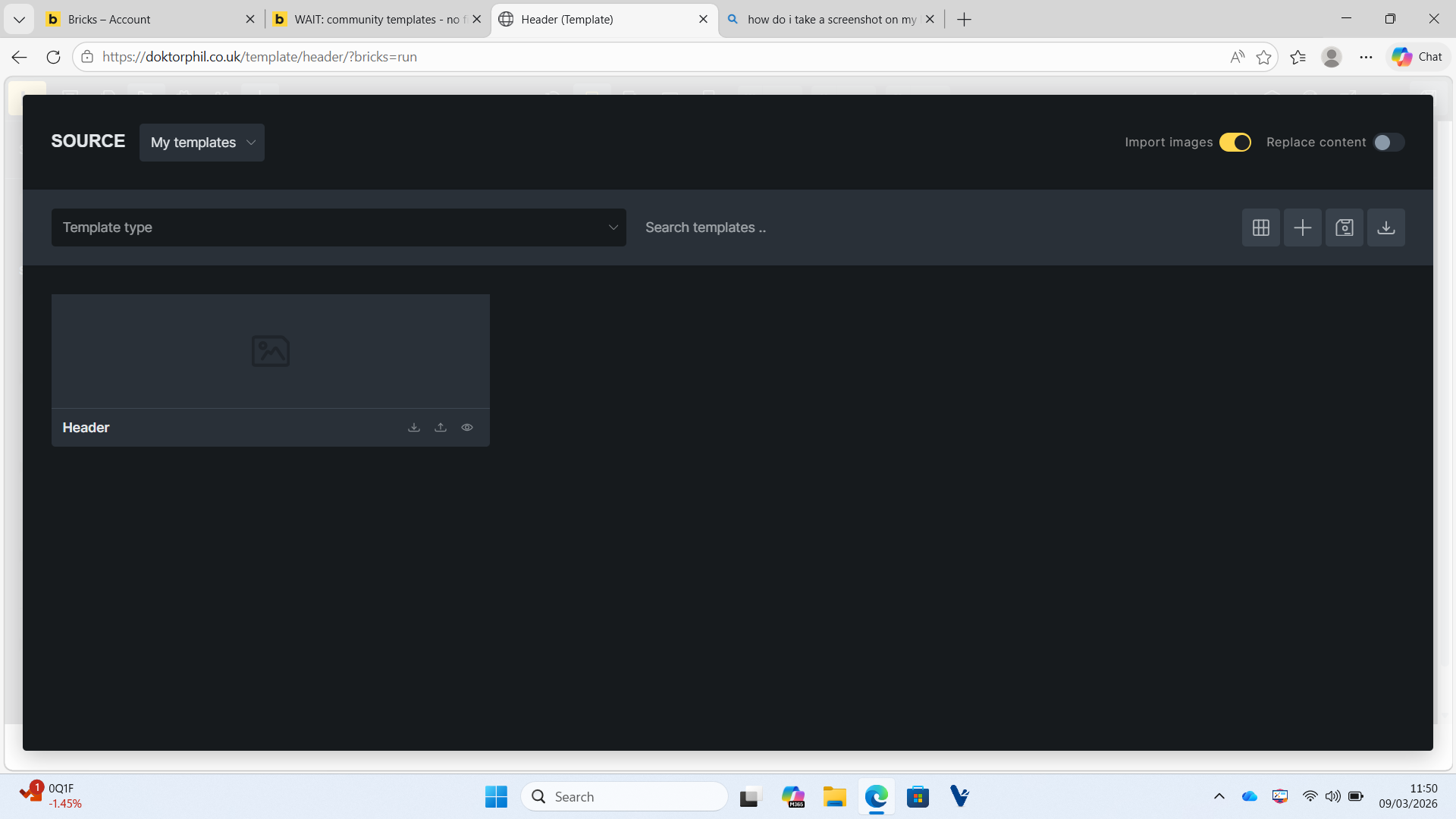The image size is (1456, 819).
Task: Click the save as template icon
Action: (x=1344, y=227)
